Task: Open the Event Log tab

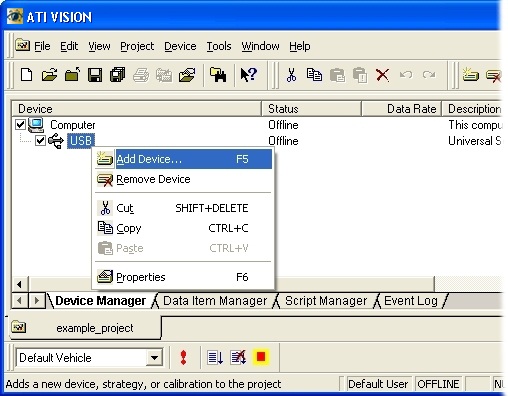Action: click(411, 301)
